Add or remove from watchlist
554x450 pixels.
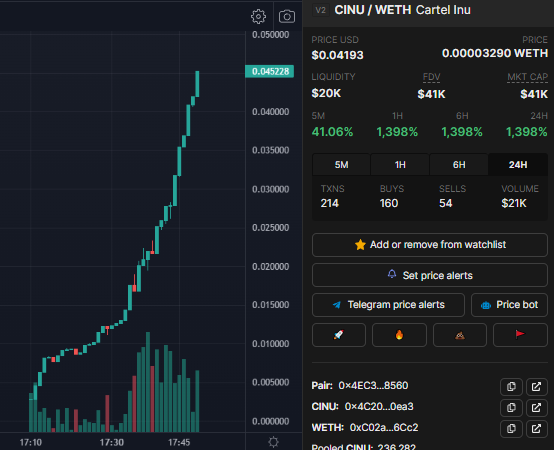click(x=430, y=245)
